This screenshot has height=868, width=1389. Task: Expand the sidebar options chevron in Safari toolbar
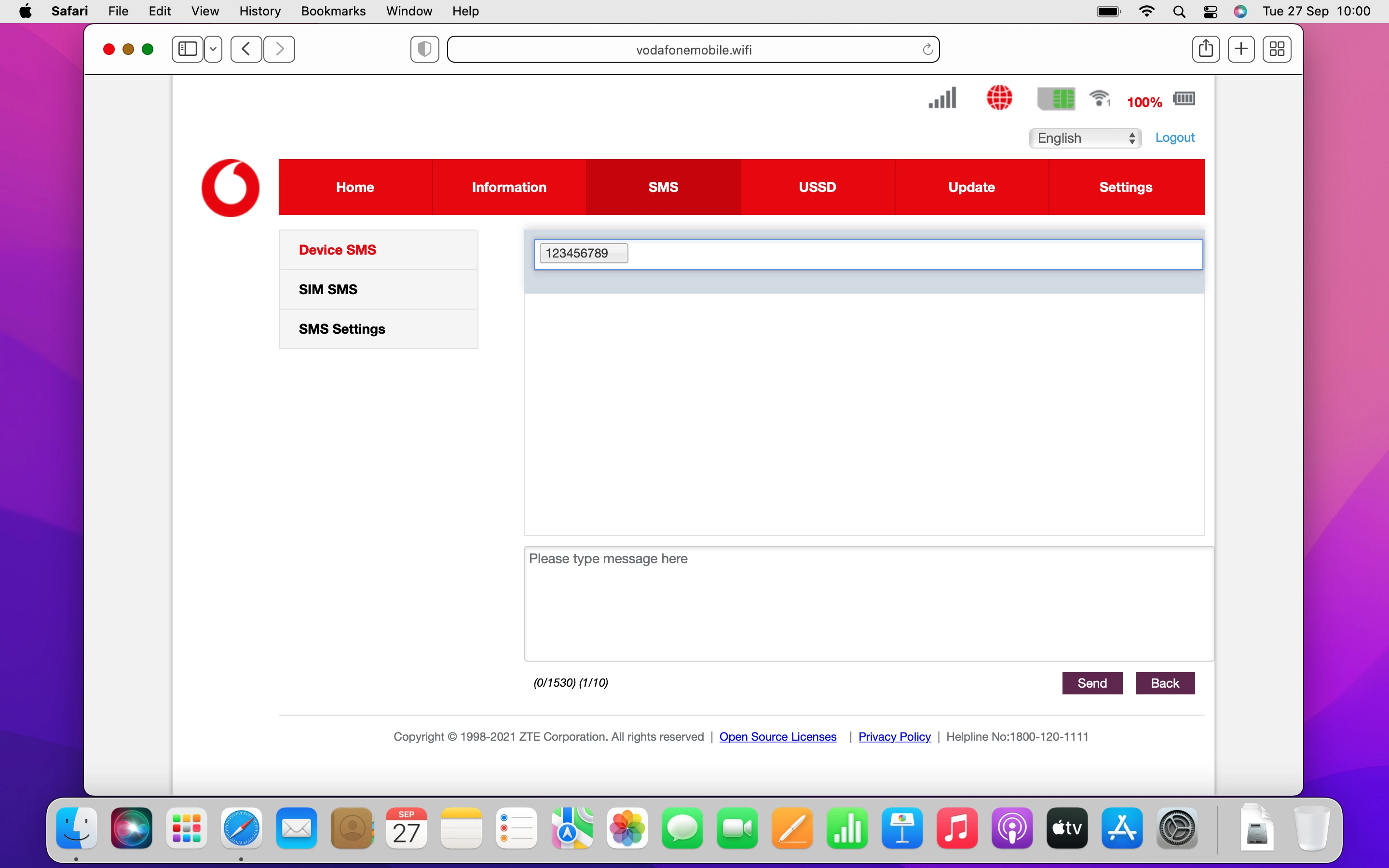pyautogui.click(x=213, y=49)
